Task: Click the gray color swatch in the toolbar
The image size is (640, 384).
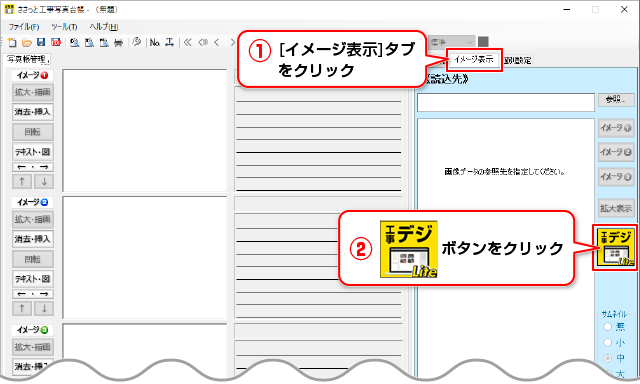Action: click(x=483, y=42)
